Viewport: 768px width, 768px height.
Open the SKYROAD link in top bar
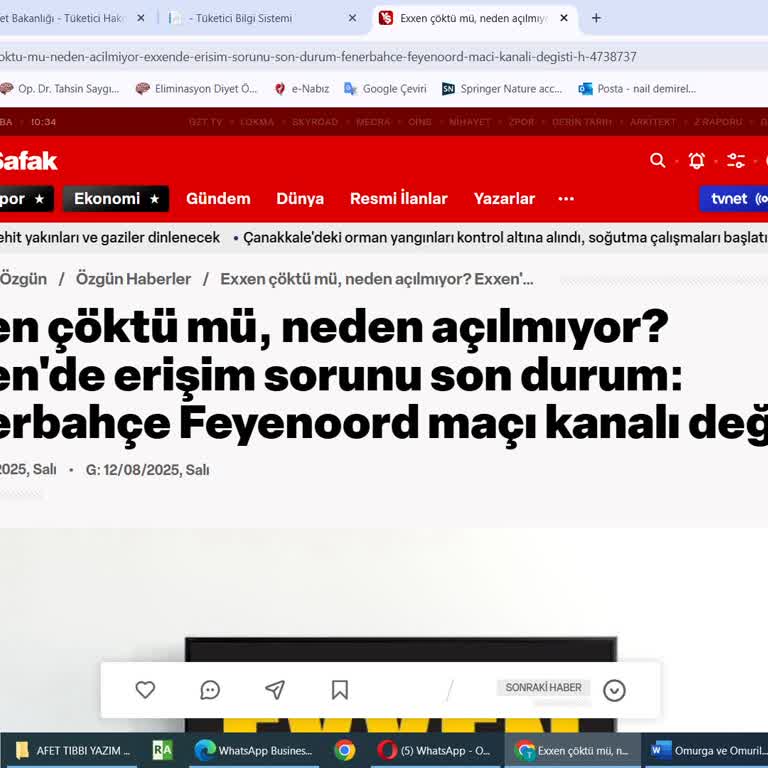(315, 122)
